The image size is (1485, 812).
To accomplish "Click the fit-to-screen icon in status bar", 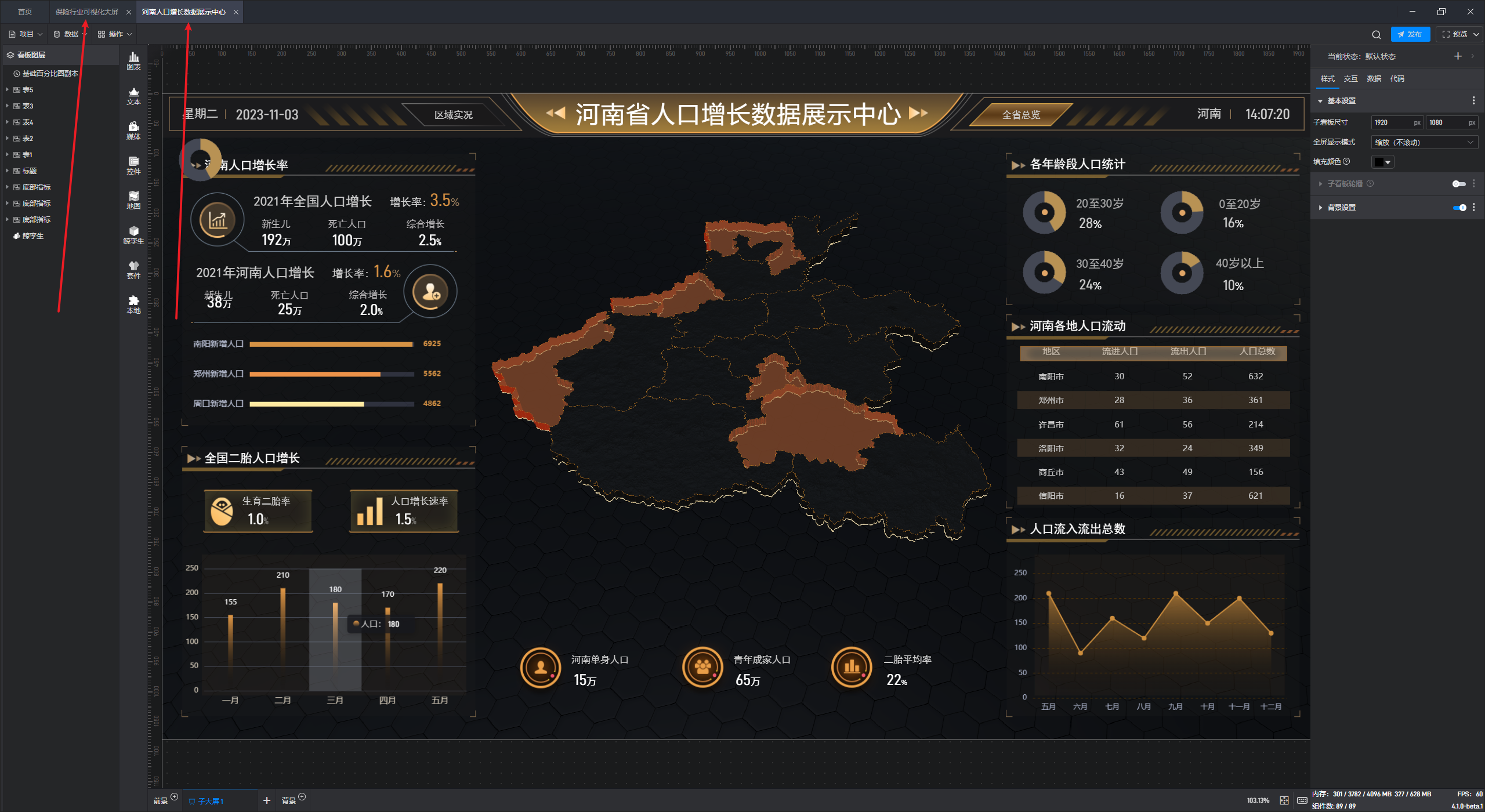I will click(x=1284, y=800).
